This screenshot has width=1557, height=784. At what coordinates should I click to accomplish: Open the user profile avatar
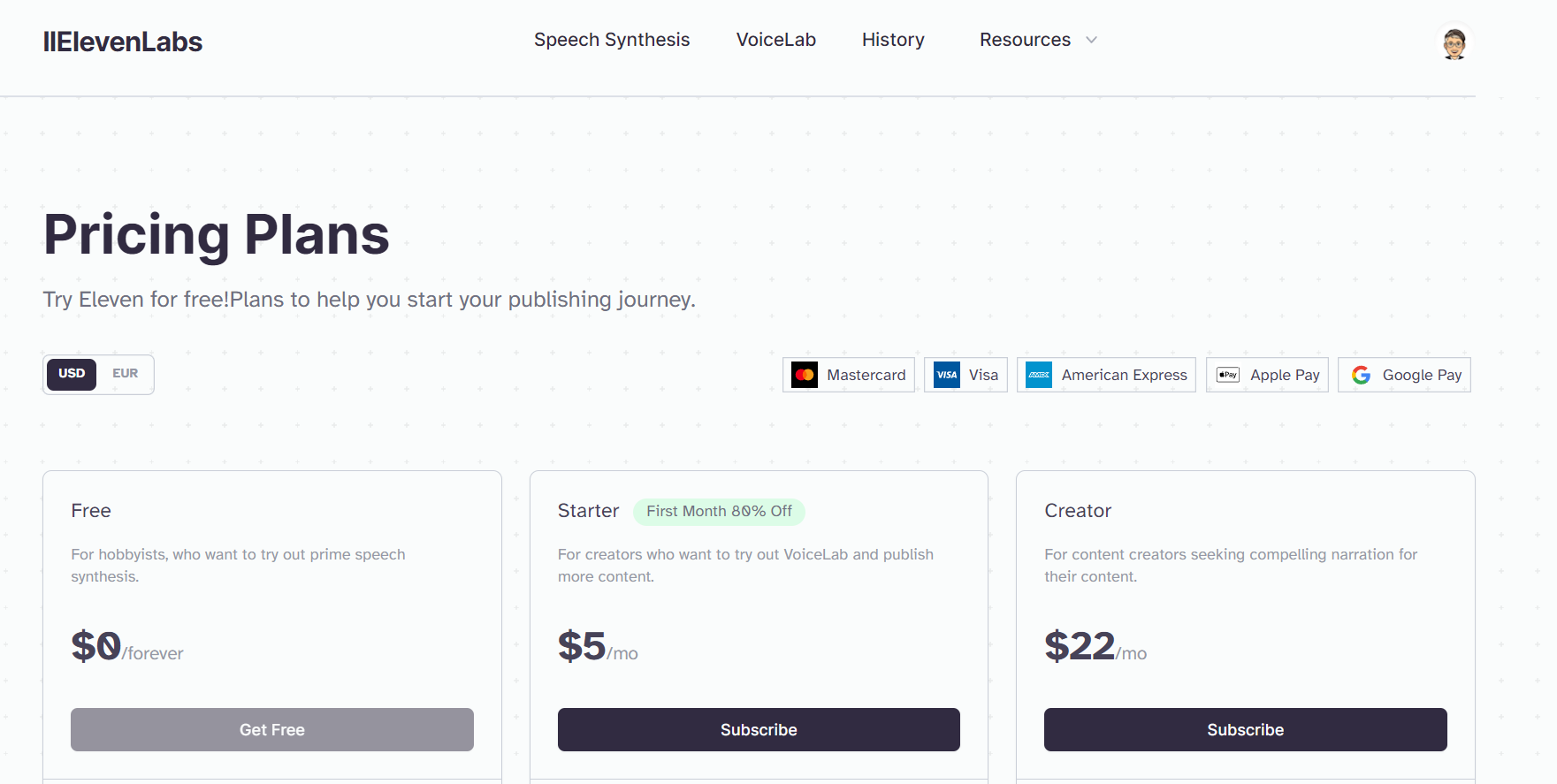click(x=1454, y=42)
